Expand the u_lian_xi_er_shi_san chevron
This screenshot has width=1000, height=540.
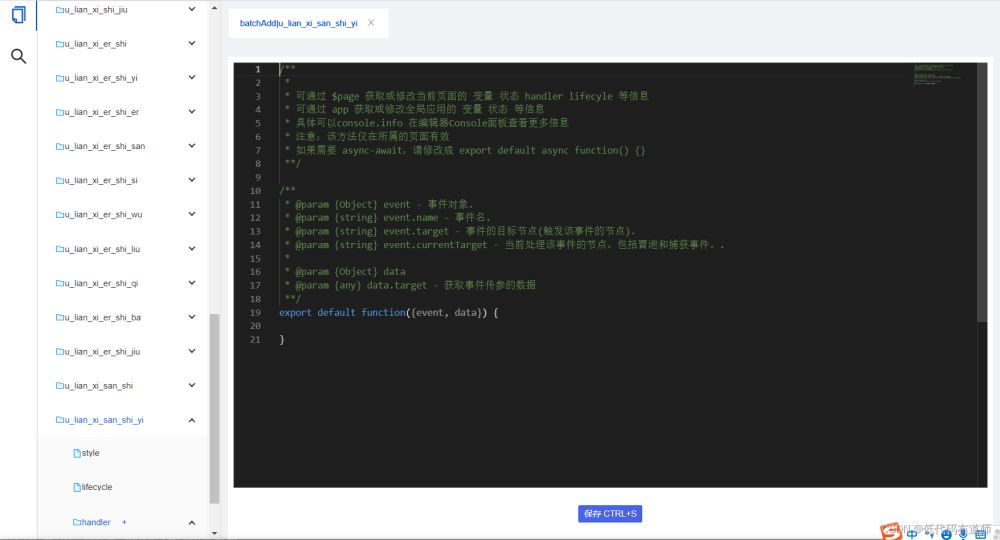click(191, 146)
